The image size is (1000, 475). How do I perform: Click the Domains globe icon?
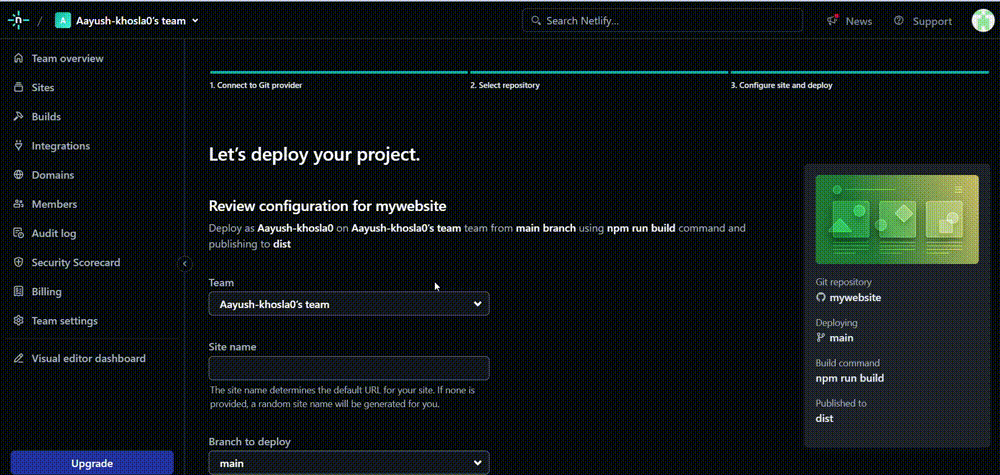click(18, 175)
